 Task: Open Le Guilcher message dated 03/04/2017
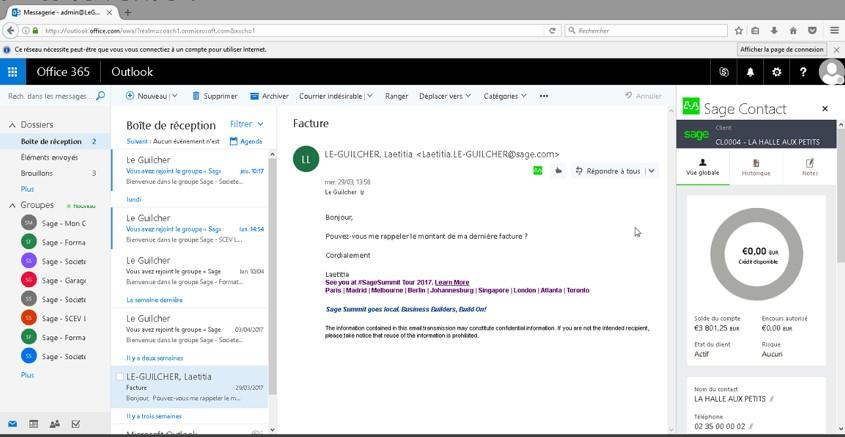click(189, 329)
